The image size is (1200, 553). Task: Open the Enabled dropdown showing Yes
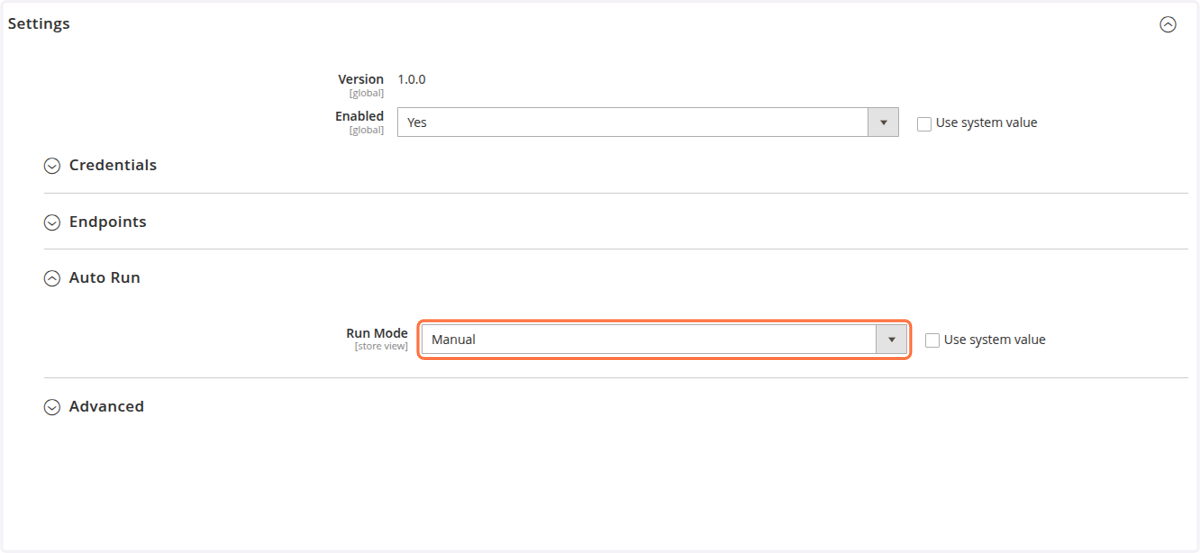coord(648,122)
